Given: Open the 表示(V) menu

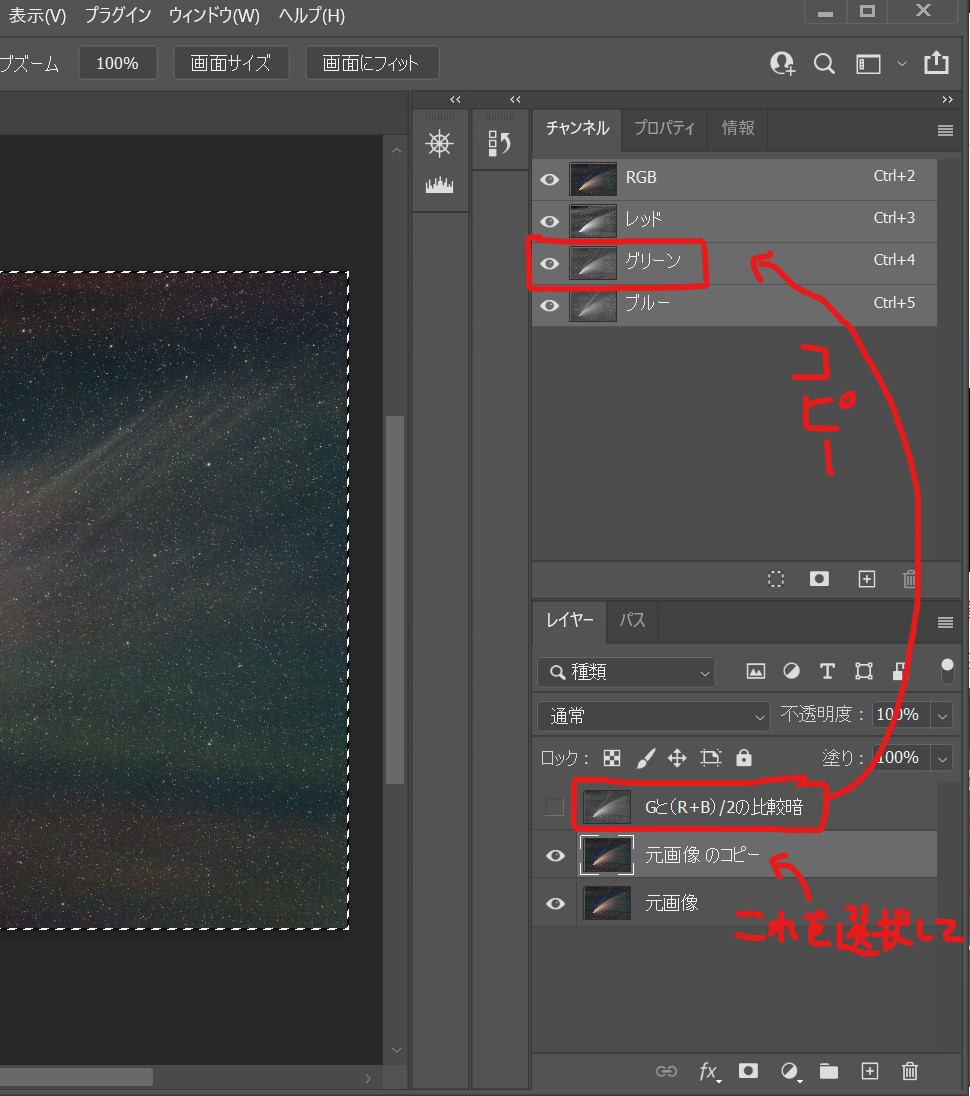Looking at the screenshot, I should [x=37, y=15].
